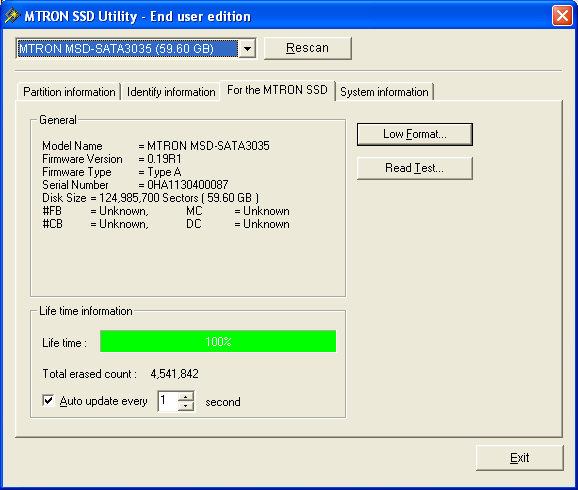
Task: Click the auto update interval field
Action: pos(168,401)
